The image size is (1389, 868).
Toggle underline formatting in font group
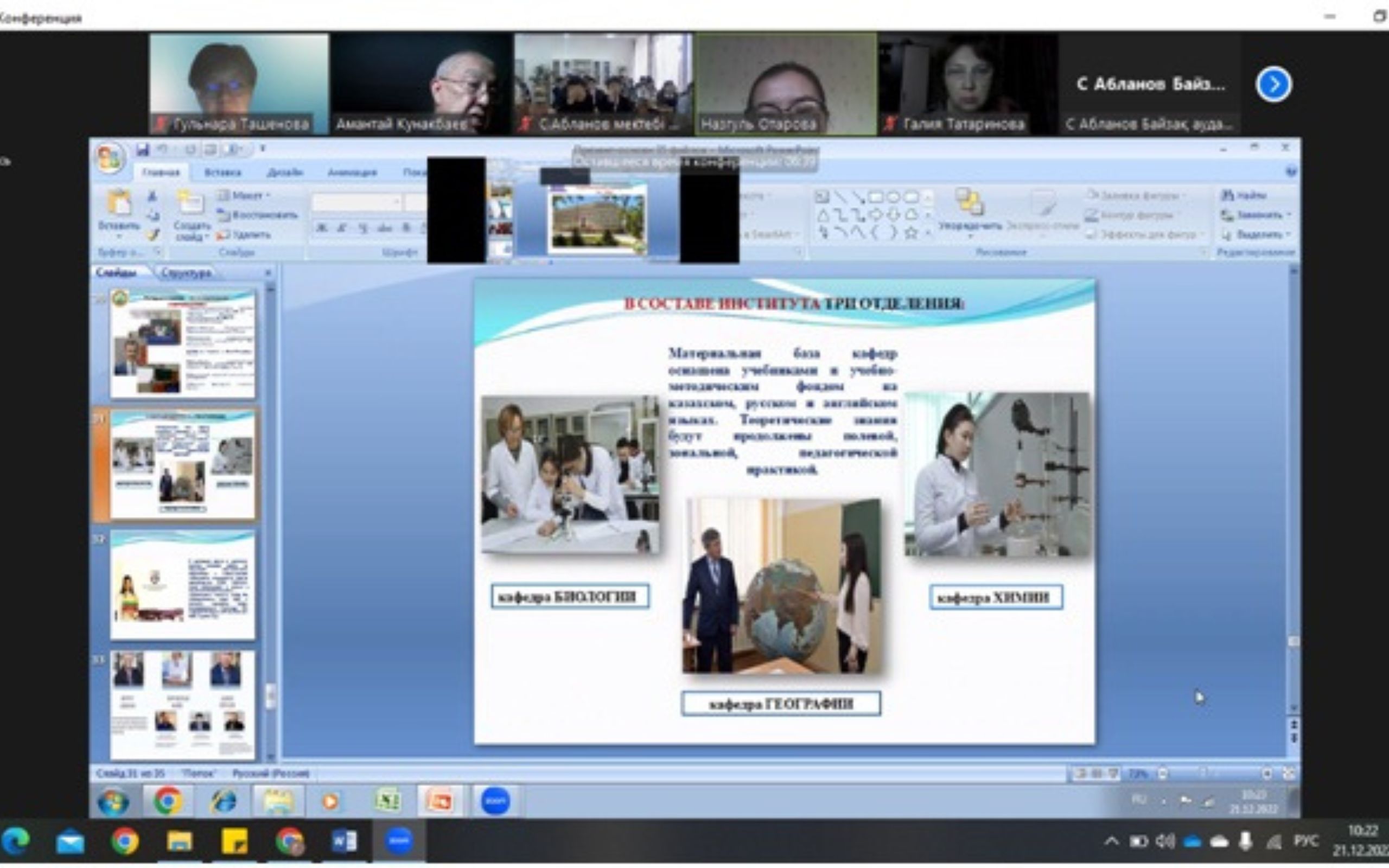[x=363, y=228]
